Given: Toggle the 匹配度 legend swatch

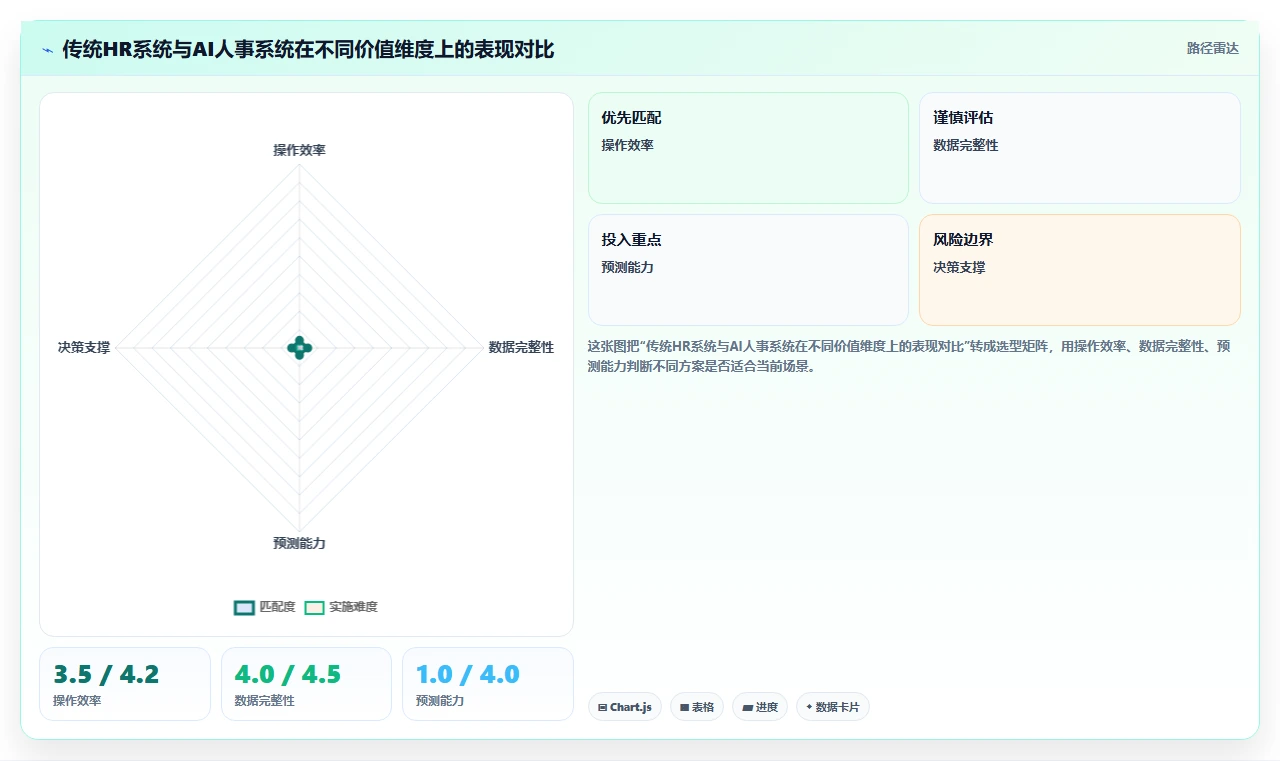Looking at the screenshot, I should pos(244,607).
